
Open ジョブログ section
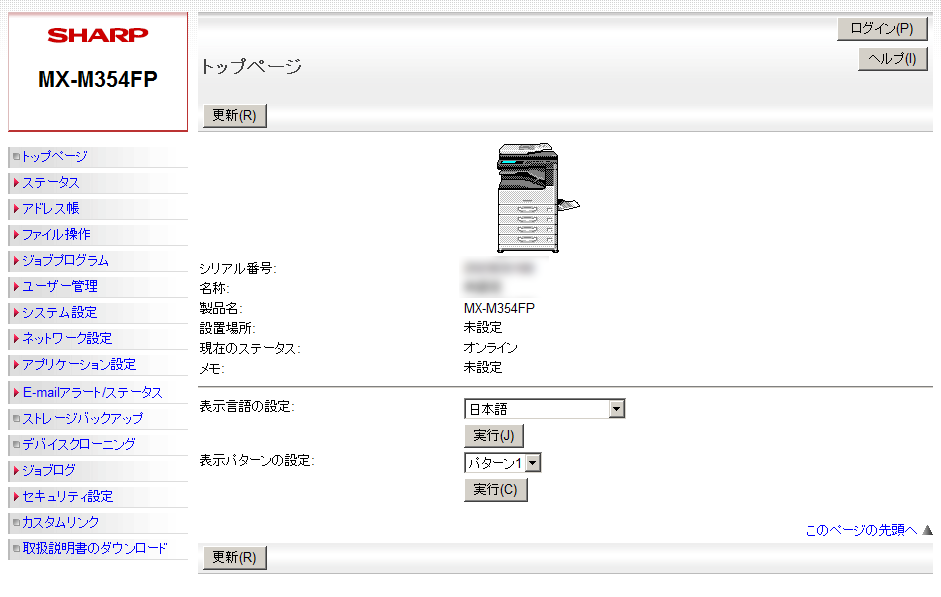pyautogui.click(x=49, y=470)
